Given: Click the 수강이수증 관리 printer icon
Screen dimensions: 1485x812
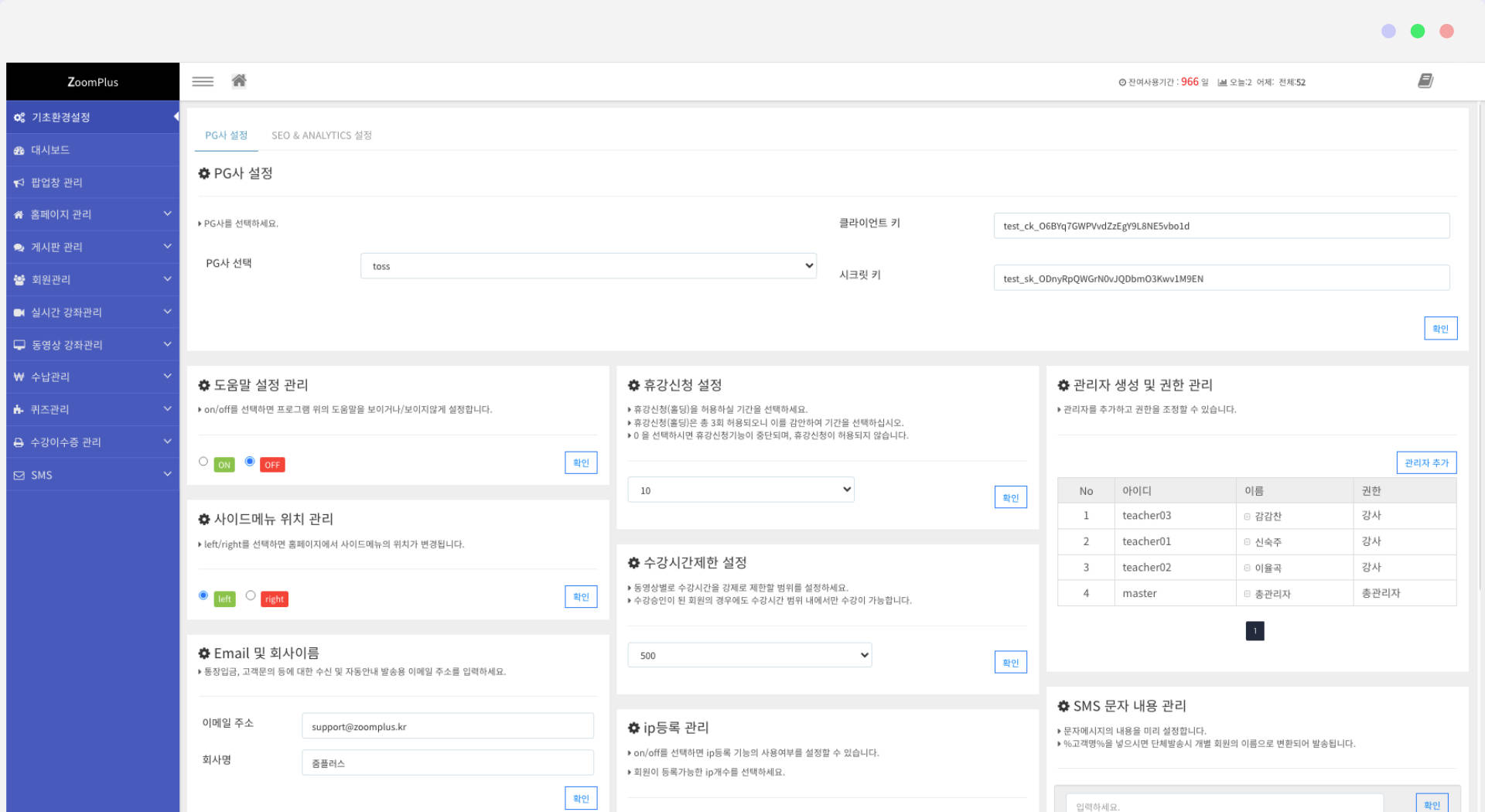Looking at the screenshot, I should (x=19, y=442).
